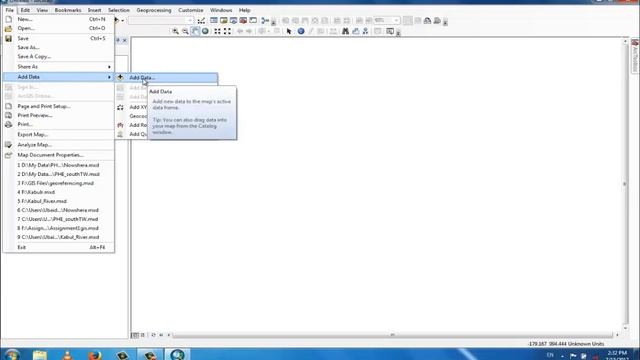Open the Add Data button dropdown arrow
Screen dimensions: 640x360
point(122,20)
